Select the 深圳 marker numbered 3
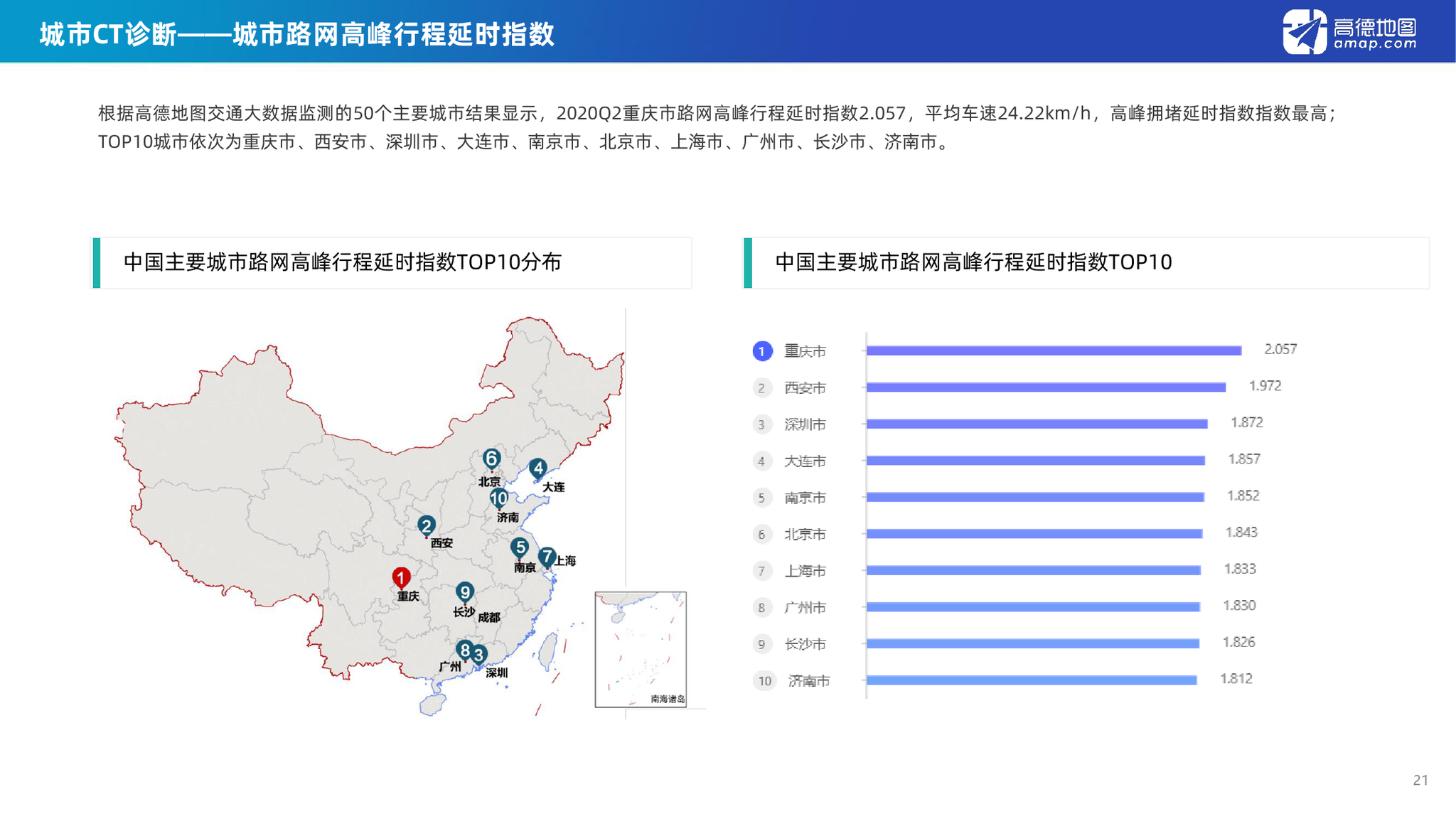1456x819 pixels. [478, 653]
